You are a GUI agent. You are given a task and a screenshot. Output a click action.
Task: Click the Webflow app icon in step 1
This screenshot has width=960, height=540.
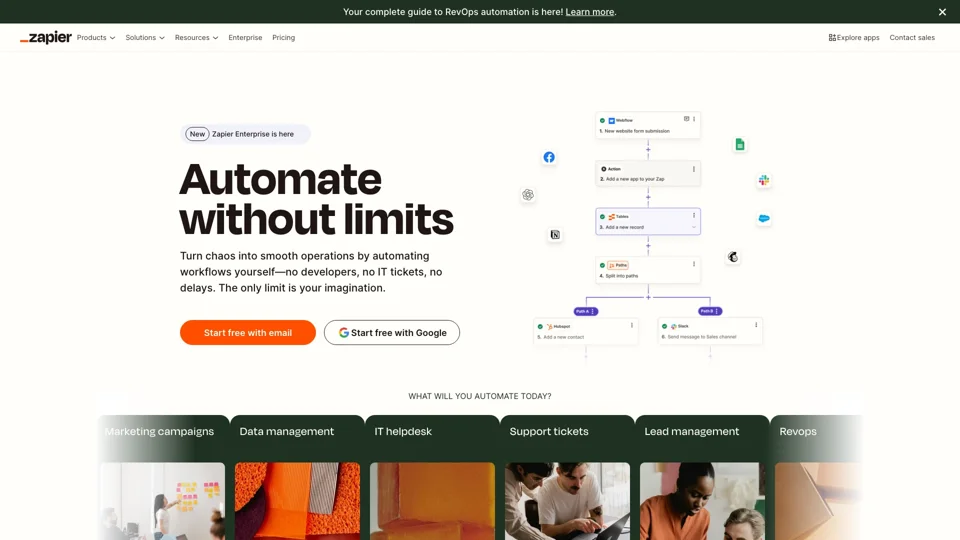pyautogui.click(x=611, y=121)
